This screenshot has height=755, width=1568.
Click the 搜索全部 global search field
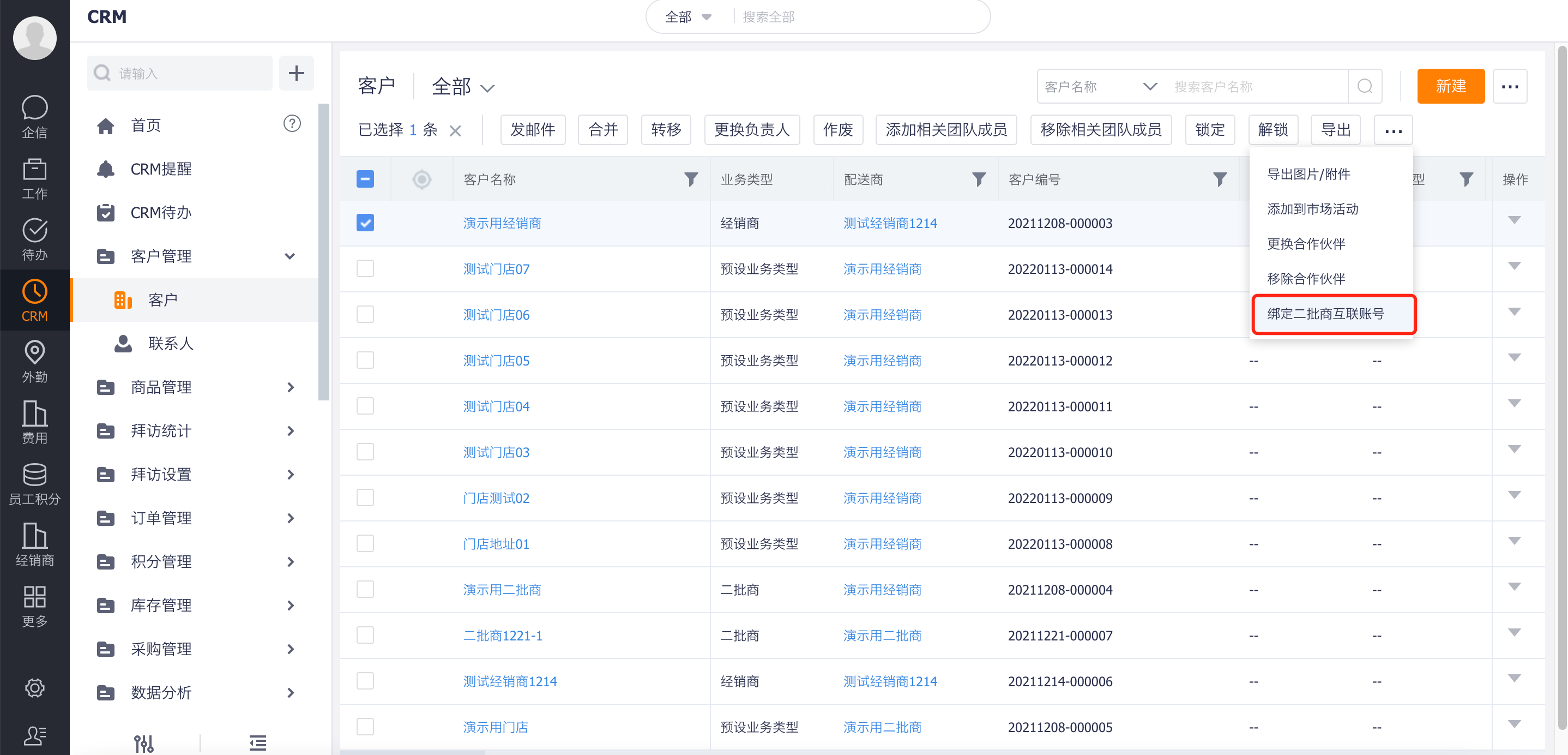tap(858, 17)
